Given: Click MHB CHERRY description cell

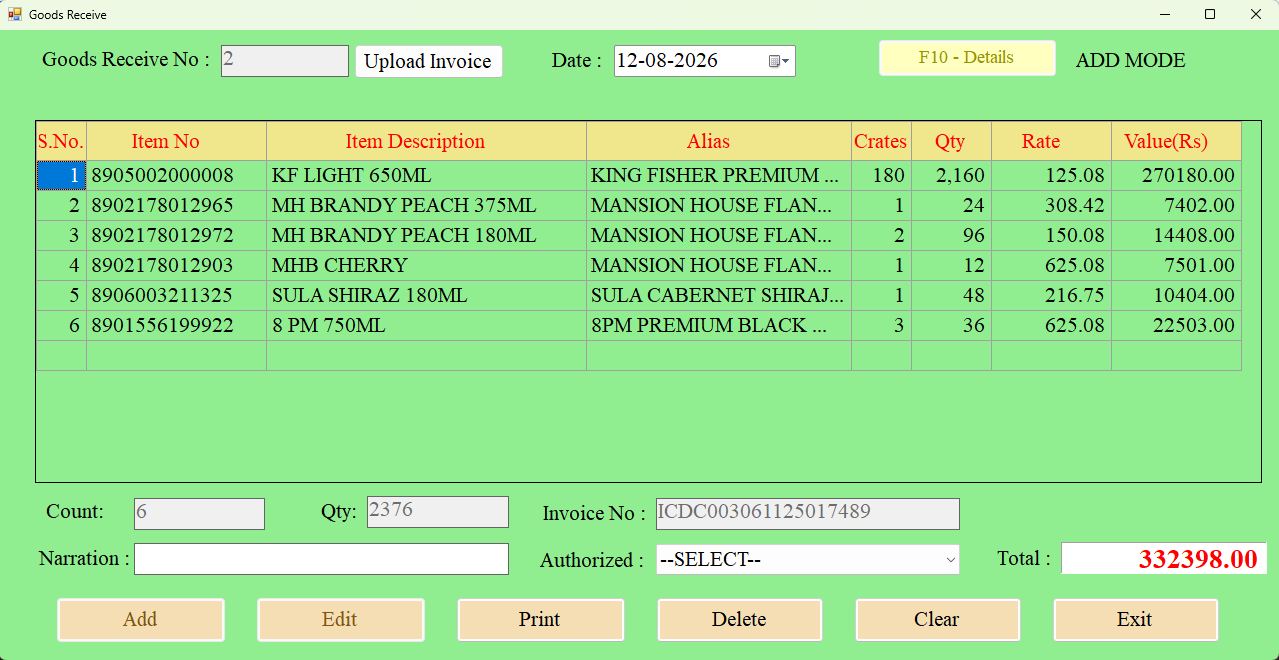Looking at the screenshot, I should (426, 266).
